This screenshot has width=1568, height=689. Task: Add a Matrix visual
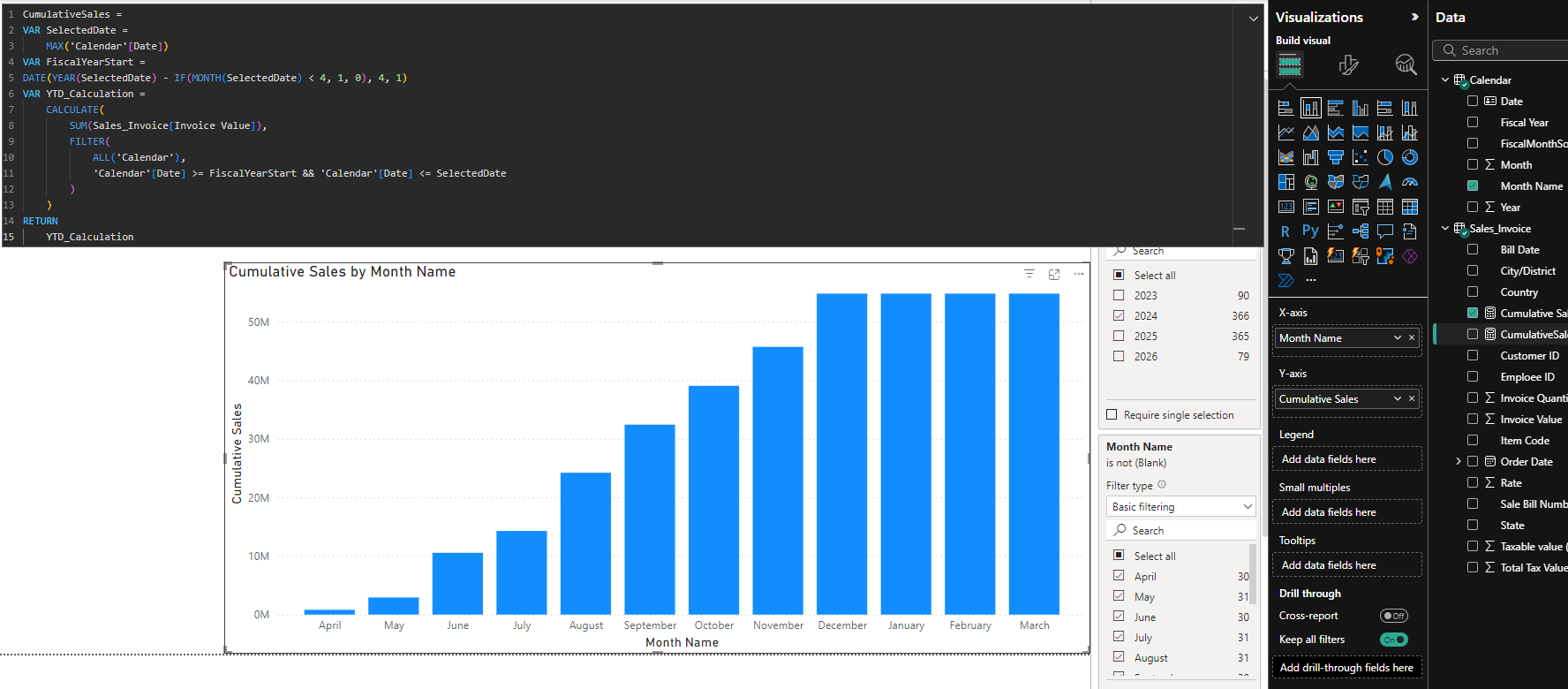[1410, 207]
